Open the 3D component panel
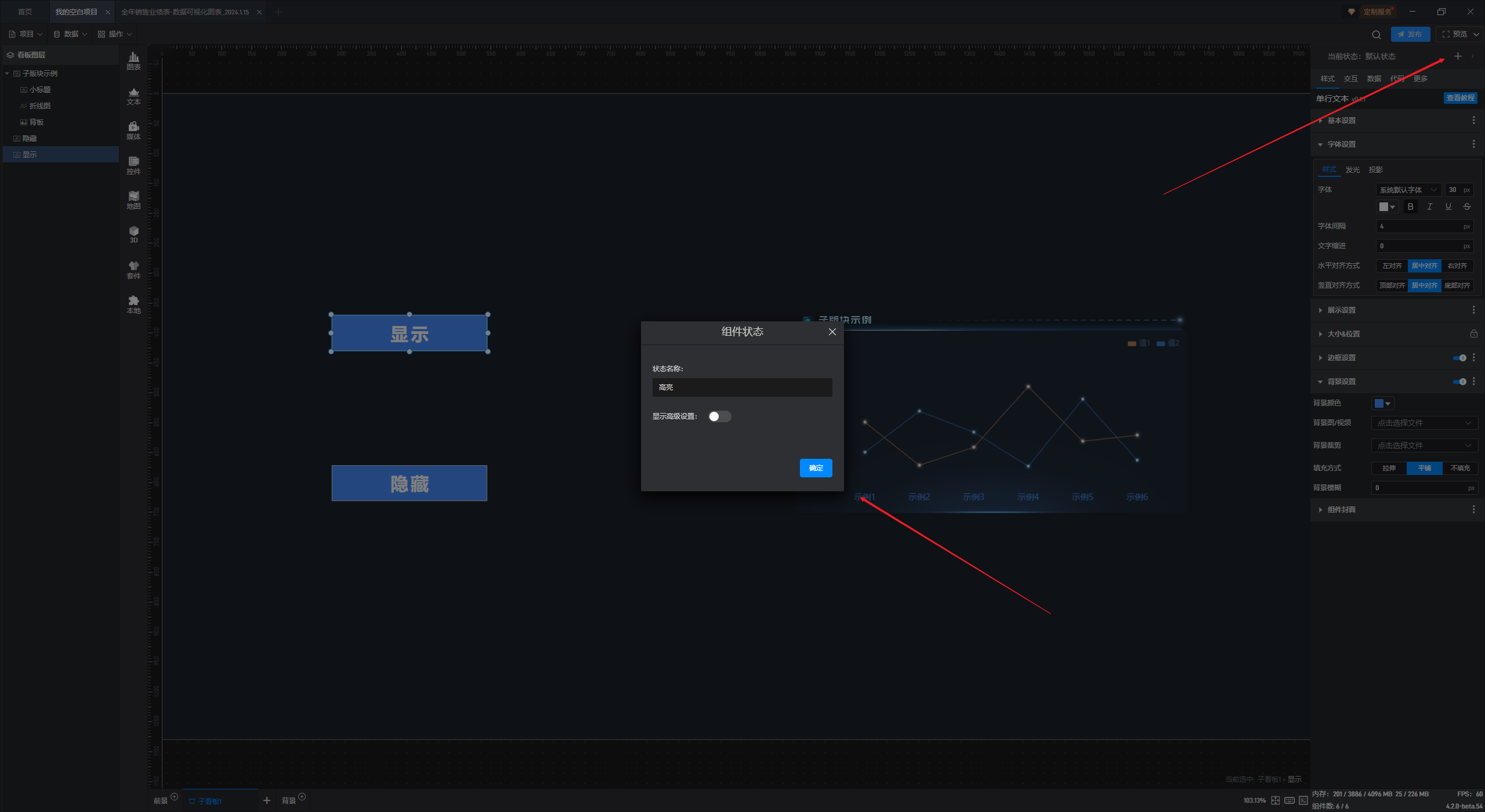Screen dimensions: 1485x812 pyautogui.click(x=133, y=234)
